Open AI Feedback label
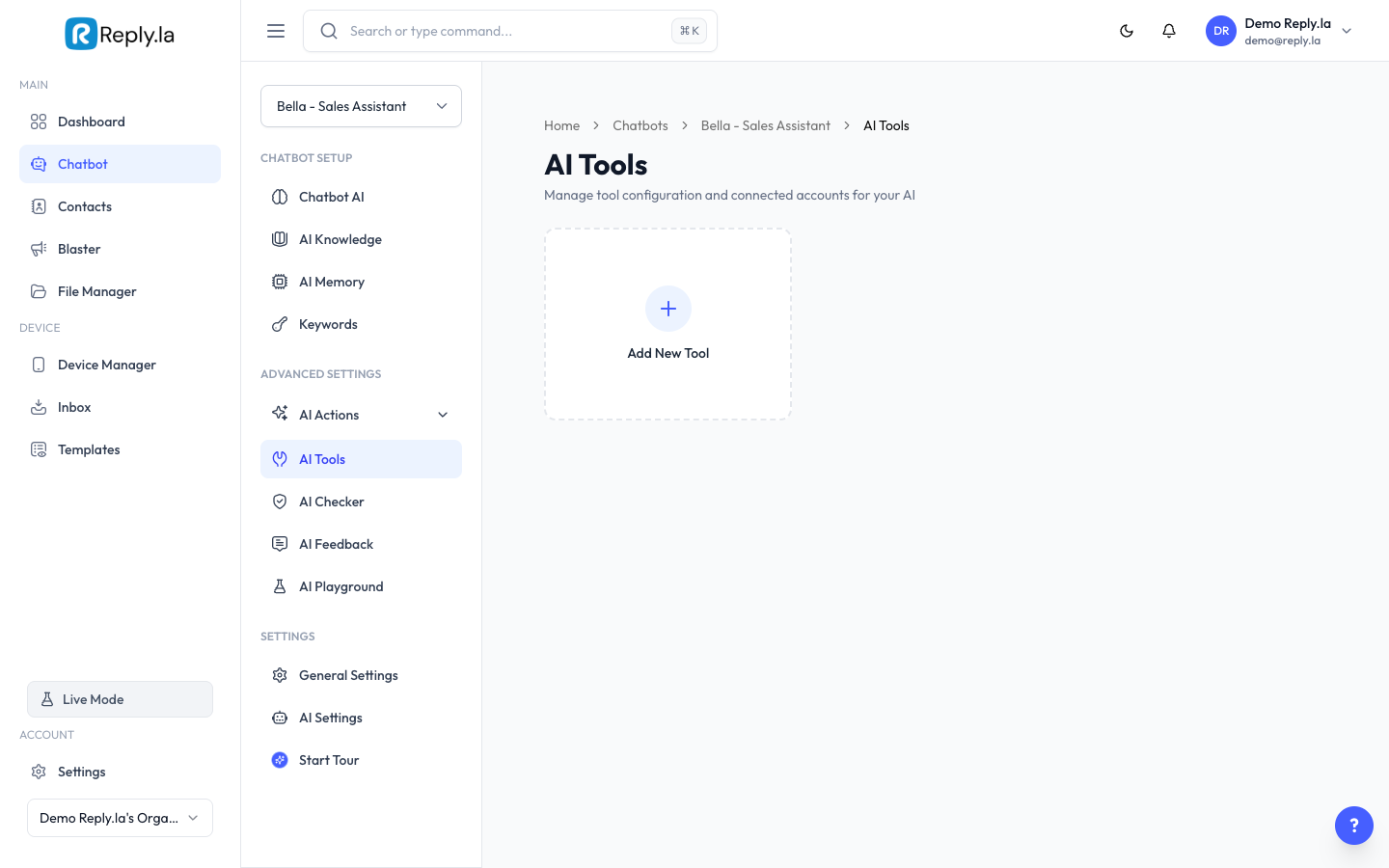Viewport: 1389px width, 868px height. pos(336,544)
